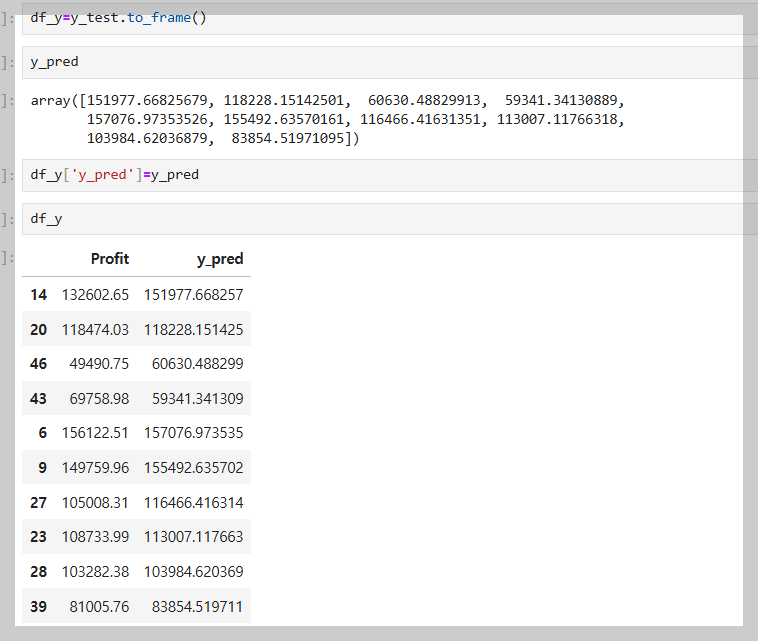Click Profit value 49490.75
Screen dimensions: 758x641
coord(99,364)
